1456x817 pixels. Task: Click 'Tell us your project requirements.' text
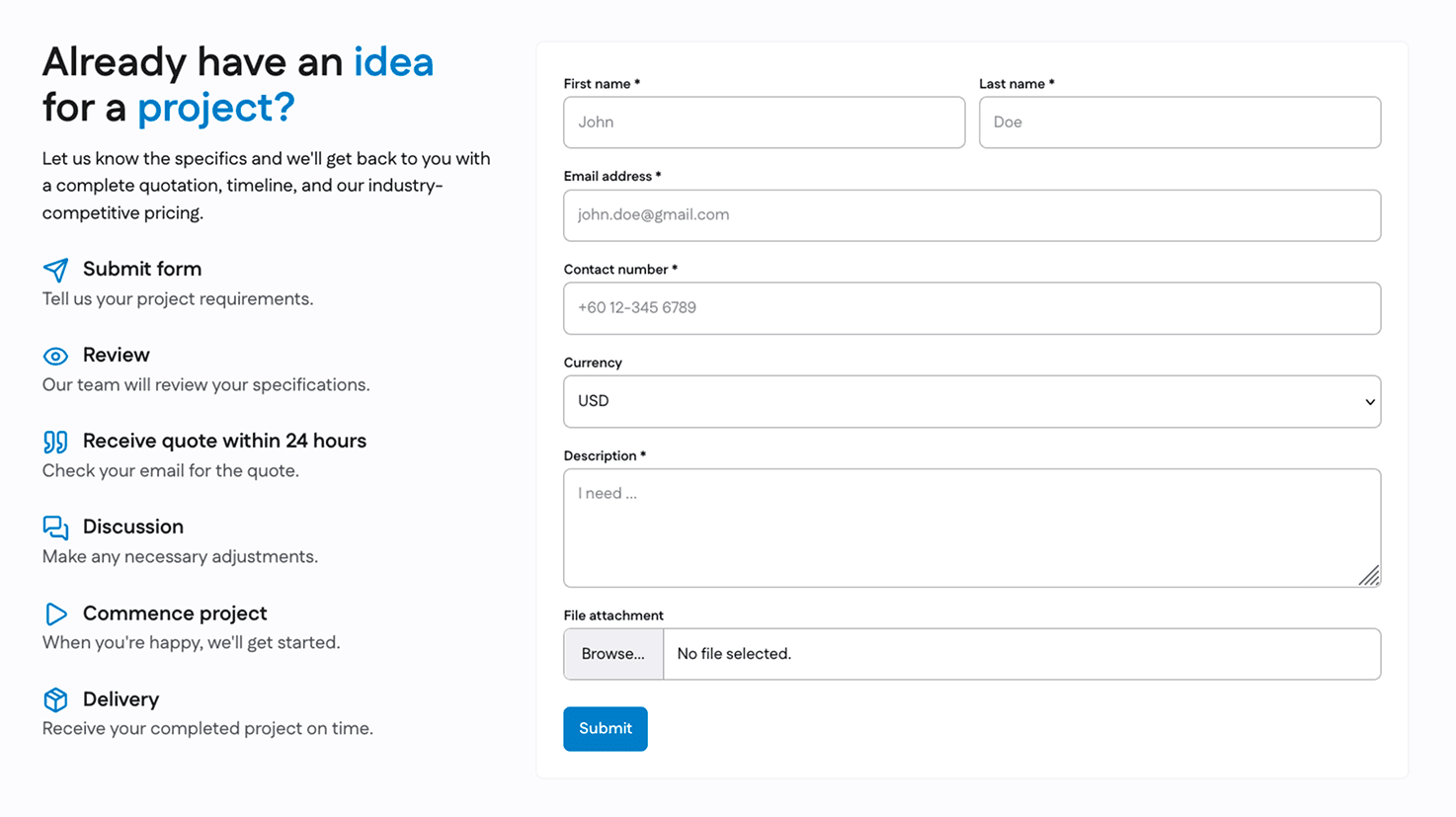[x=178, y=298]
